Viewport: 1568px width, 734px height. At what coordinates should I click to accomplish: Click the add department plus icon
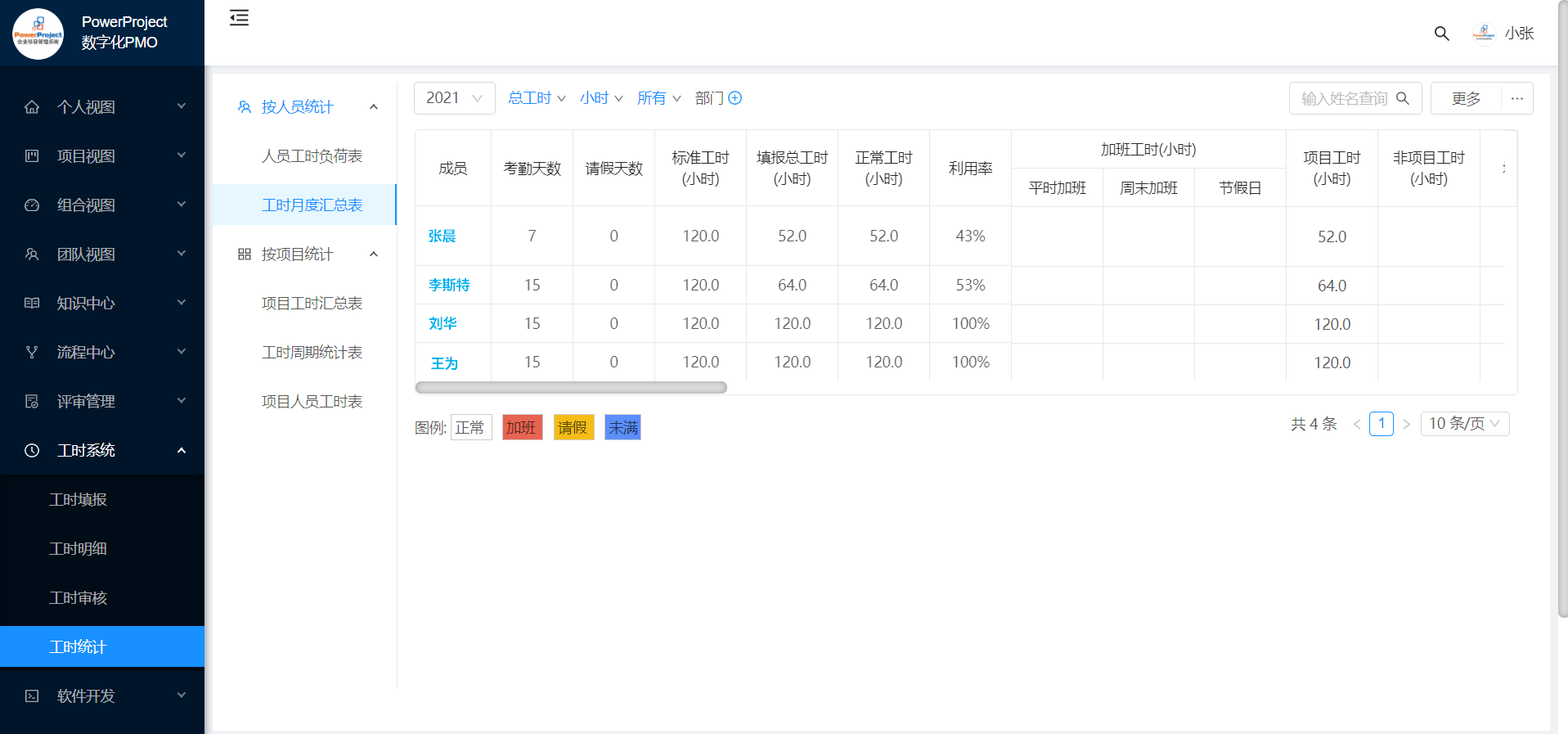[735, 98]
